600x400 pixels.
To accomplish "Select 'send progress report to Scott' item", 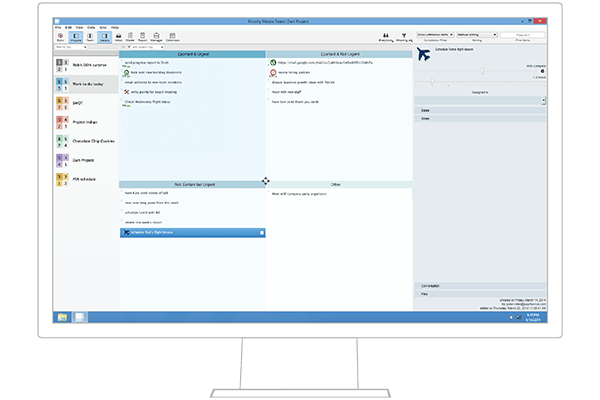I will (147, 62).
